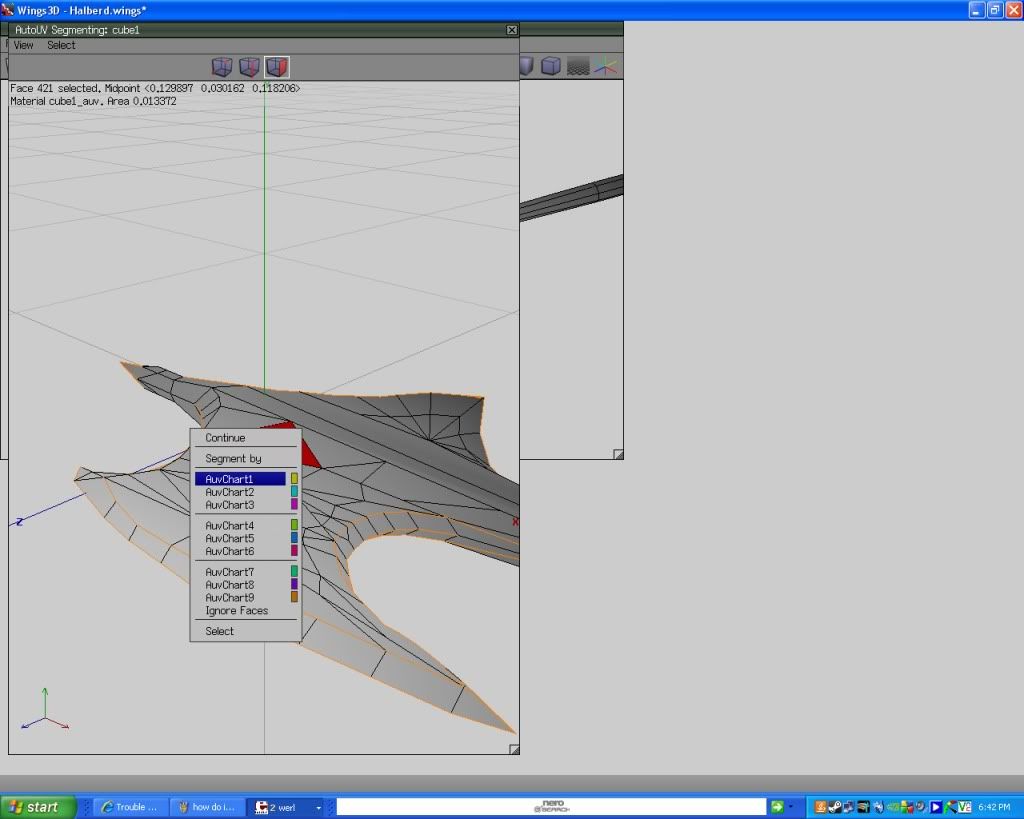Activate face selection mode icon
The image size is (1024, 819).
tap(276, 67)
